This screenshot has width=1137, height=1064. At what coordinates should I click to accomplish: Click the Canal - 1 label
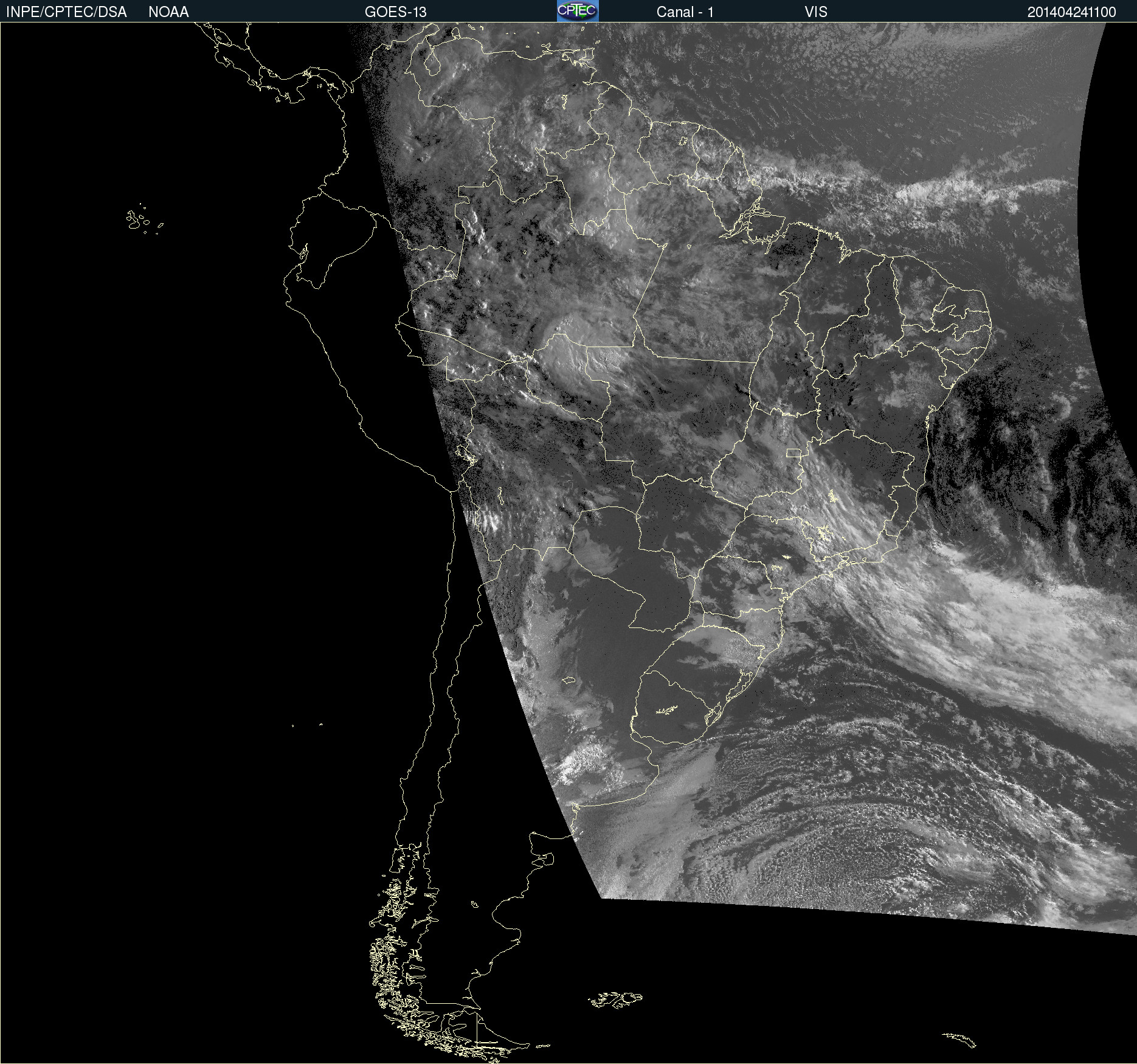coord(685,12)
